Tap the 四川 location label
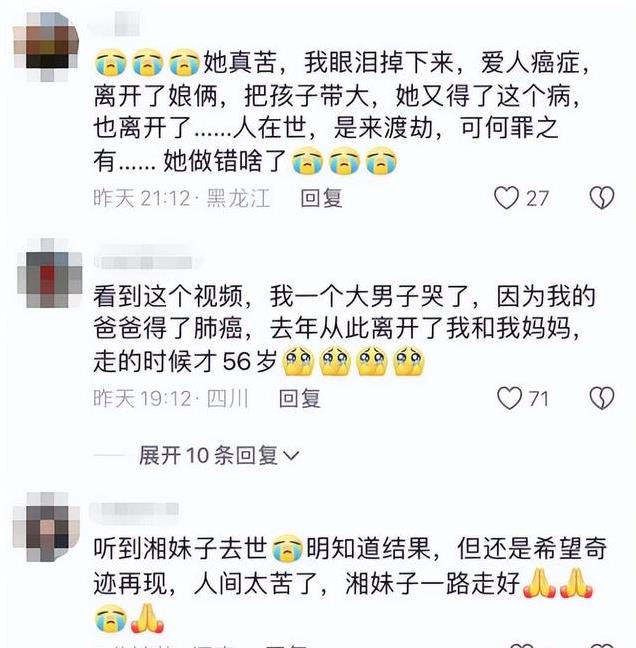The height and width of the screenshot is (648, 636). (x=227, y=399)
